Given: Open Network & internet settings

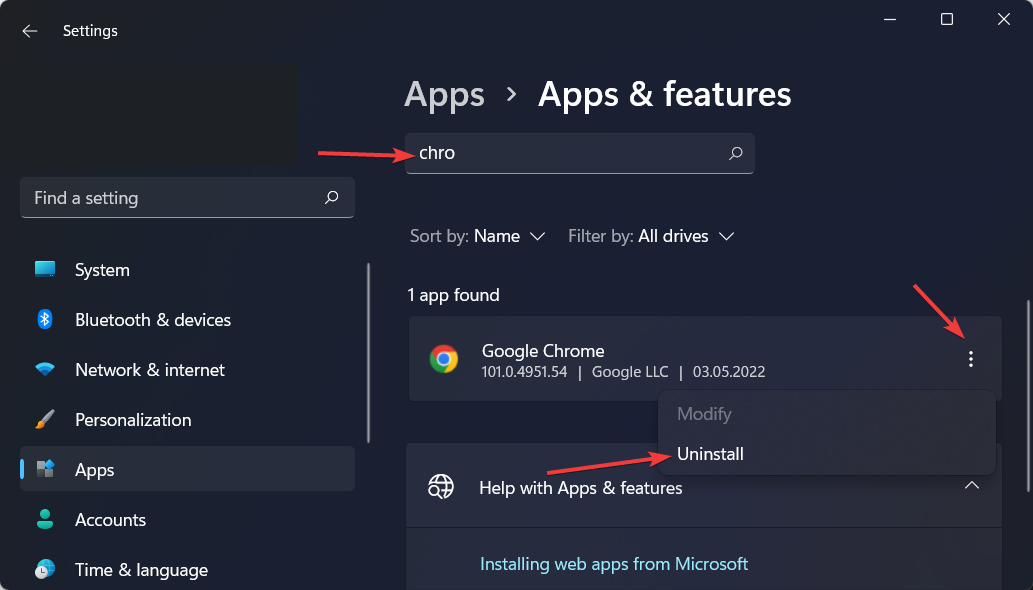Looking at the screenshot, I should point(149,370).
